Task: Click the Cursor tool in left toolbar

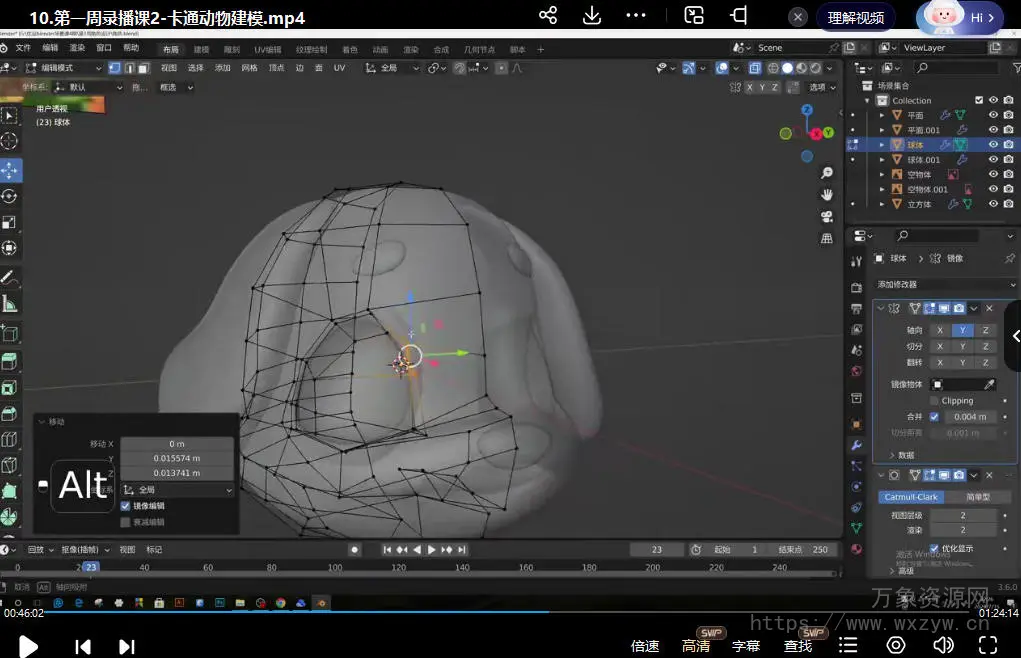Action: [10, 141]
